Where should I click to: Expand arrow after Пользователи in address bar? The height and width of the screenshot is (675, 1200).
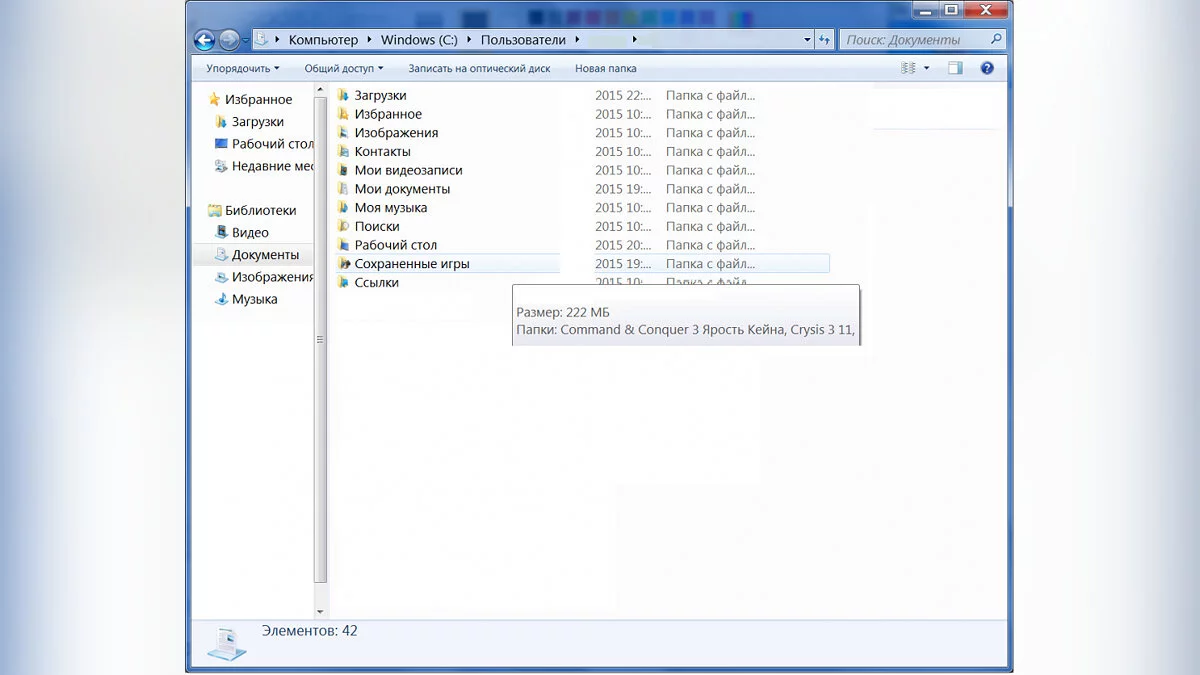coord(578,40)
